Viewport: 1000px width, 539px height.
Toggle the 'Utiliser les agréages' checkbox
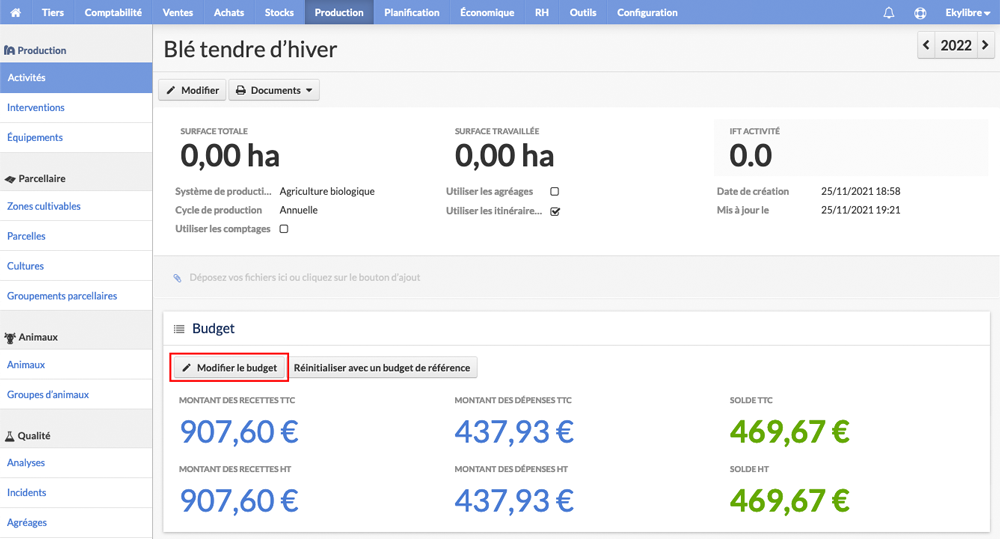click(554, 191)
